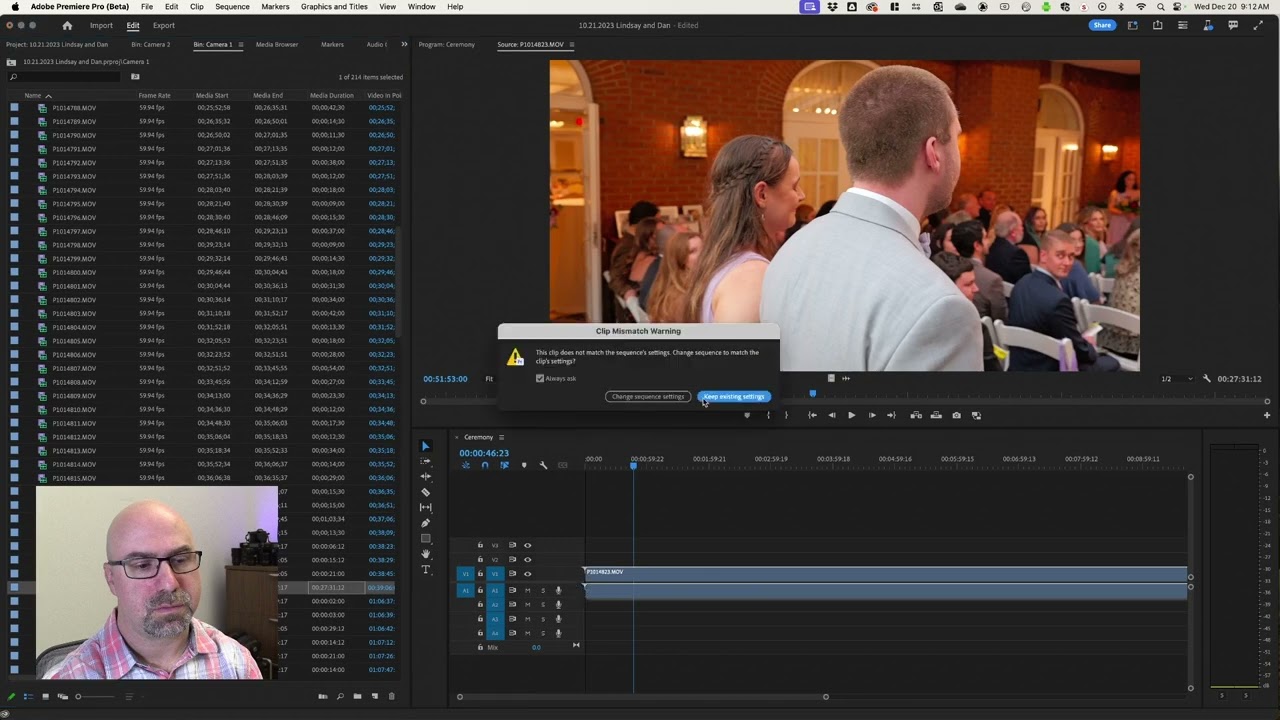This screenshot has width=1280, height=720.
Task: Go to the Home screen icon
Action: pyautogui.click(x=67, y=25)
